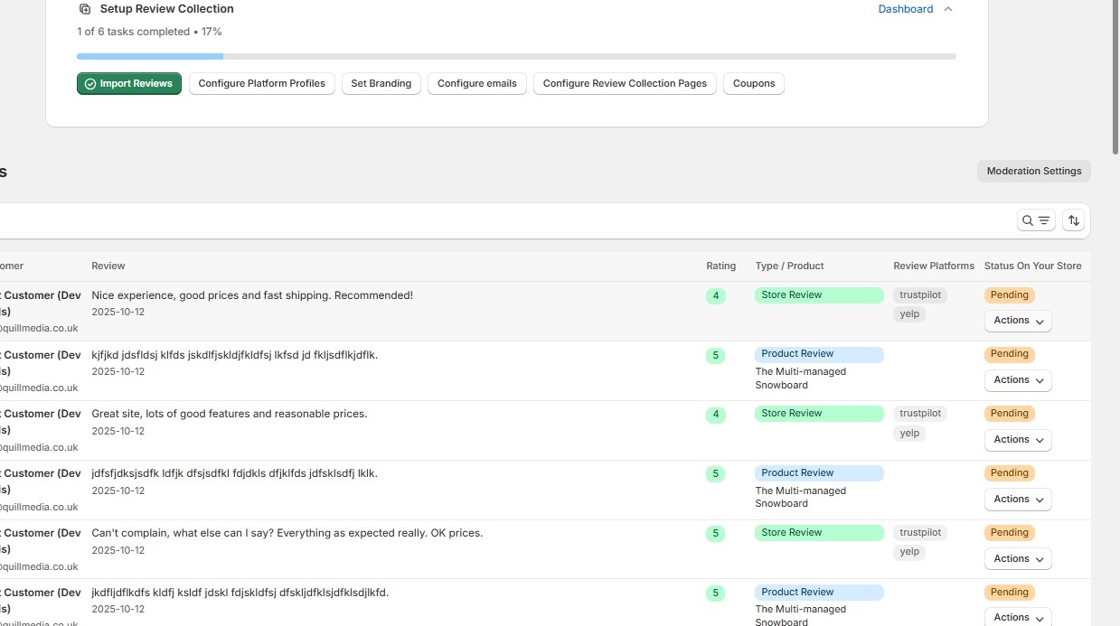Open Actions dropdown for 'Great site' review

click(x=1017, y=440)
